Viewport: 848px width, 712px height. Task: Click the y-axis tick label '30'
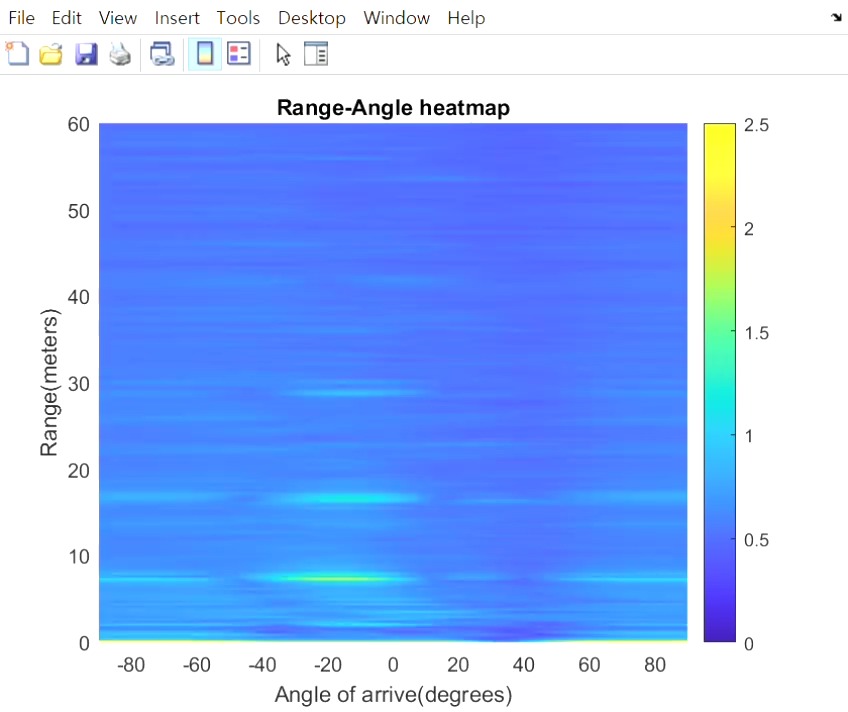(x=78, y=384)
